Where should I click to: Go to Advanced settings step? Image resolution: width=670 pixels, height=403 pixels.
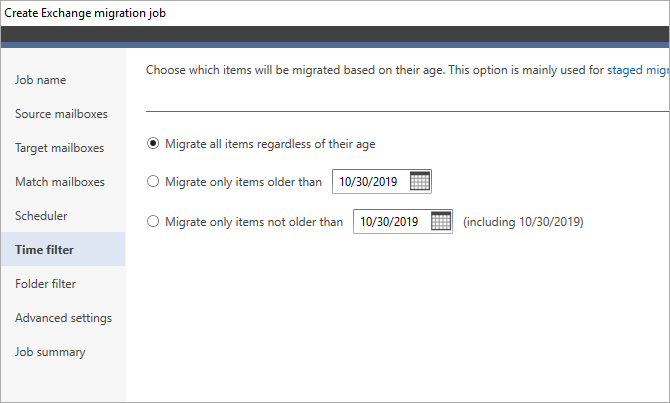[x=63, y=318]
